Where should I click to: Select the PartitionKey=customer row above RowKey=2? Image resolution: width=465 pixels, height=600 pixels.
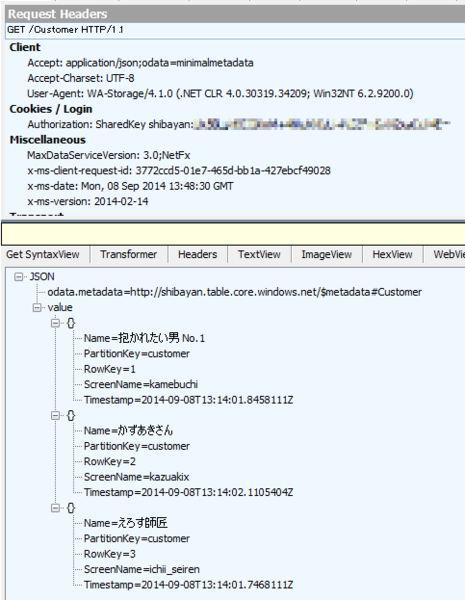[x=137, y=447]
